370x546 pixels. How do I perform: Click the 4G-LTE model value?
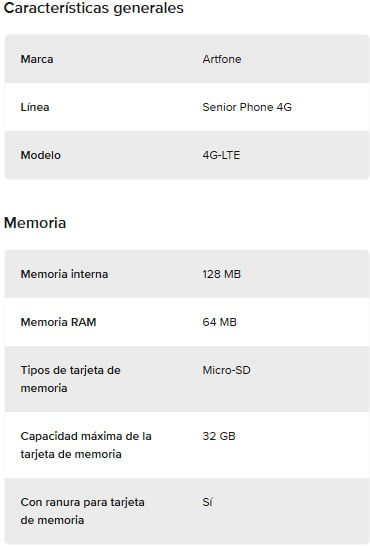(x=221, y=155)
